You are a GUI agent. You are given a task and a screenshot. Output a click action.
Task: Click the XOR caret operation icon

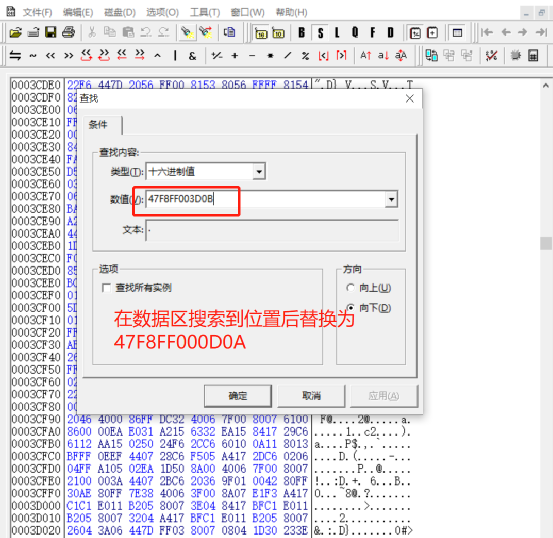tap(158, 55)
